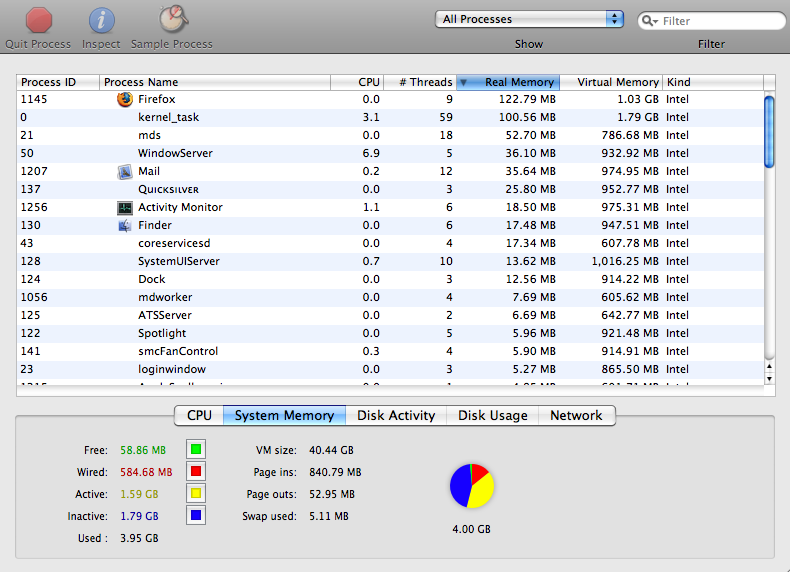
Task: Select the Spotlight process row
Action: 390,334
